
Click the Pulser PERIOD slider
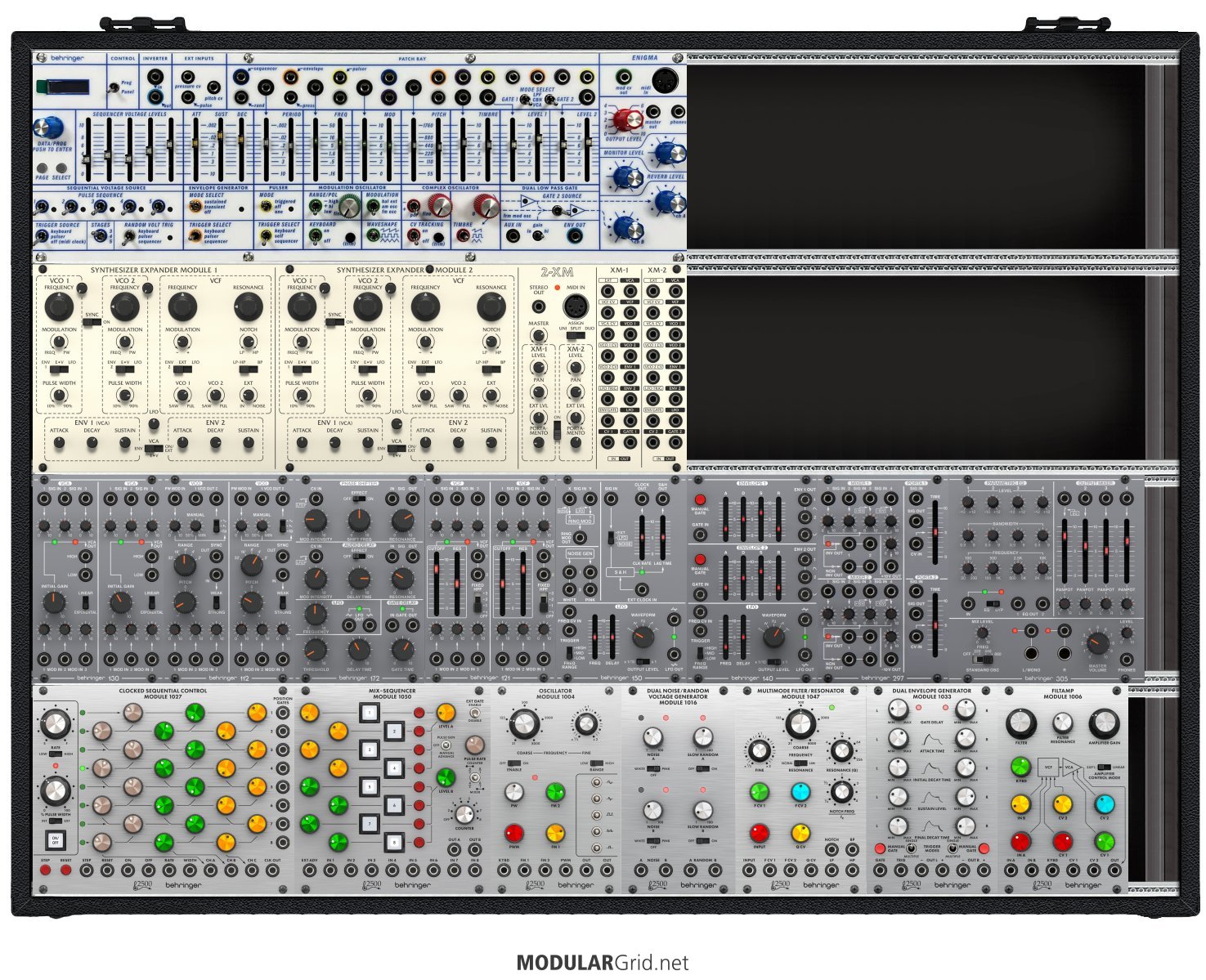pos(293,150)
